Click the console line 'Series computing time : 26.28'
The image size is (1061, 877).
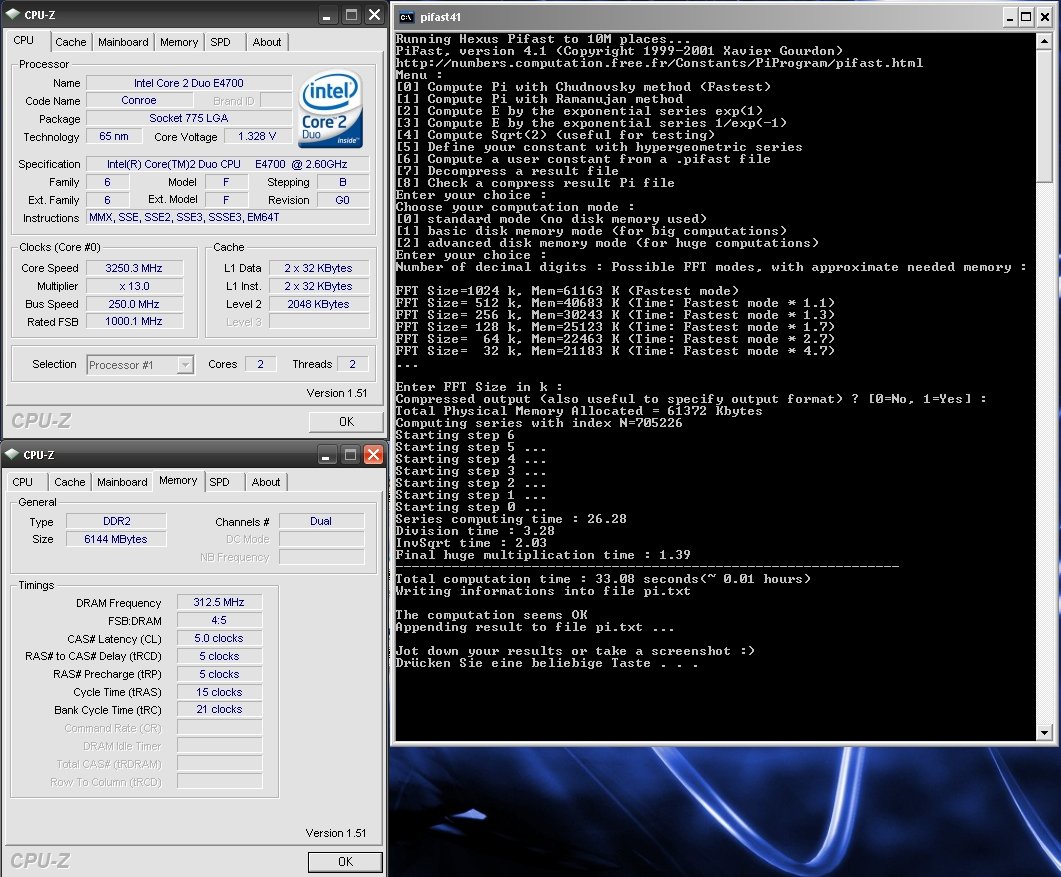[x=512, y=519]
